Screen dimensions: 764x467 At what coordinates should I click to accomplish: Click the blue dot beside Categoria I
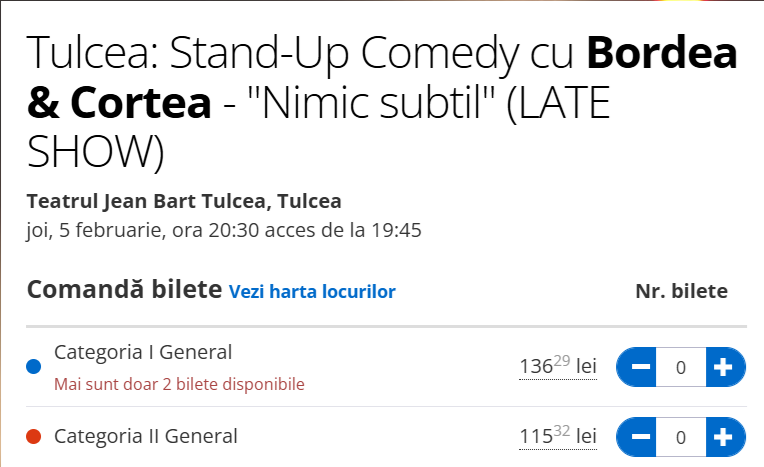(33, 367)
